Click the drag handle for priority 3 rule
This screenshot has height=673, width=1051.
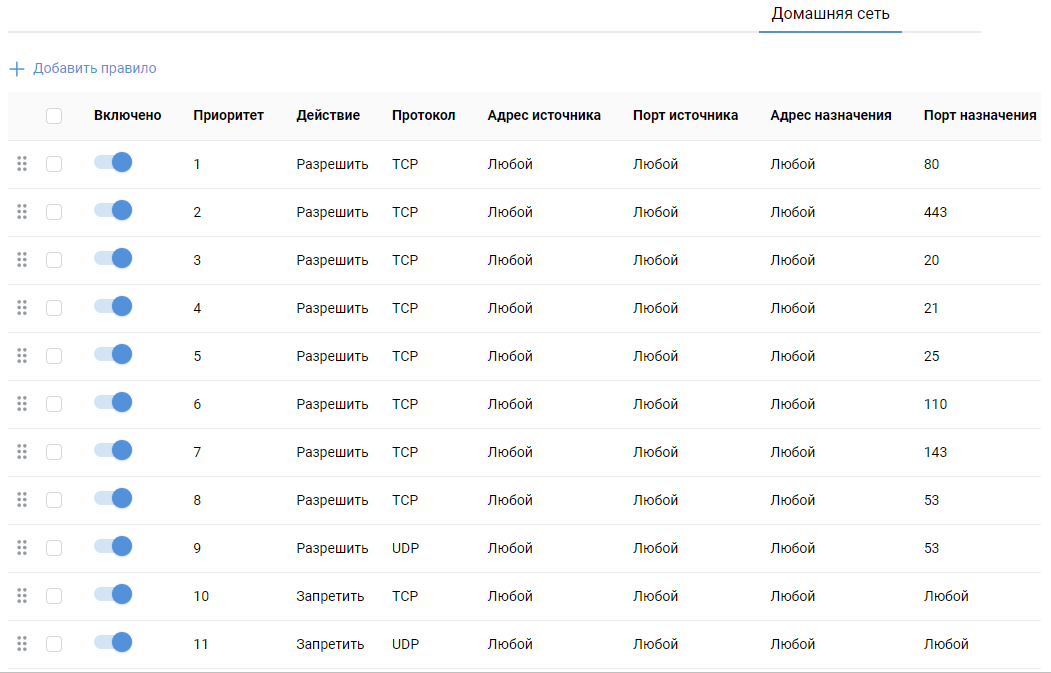pyautogui.click(x=22, y=260)
